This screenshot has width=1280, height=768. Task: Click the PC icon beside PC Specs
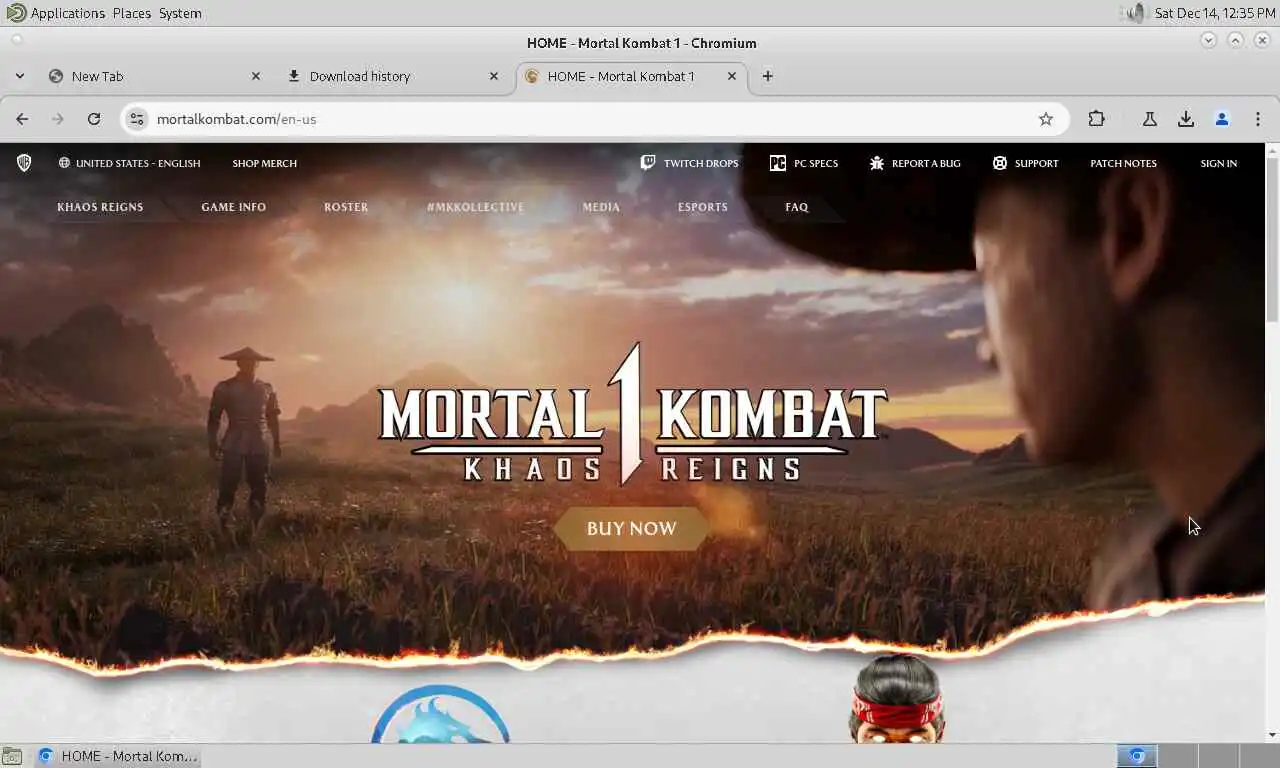click(778, 163)
